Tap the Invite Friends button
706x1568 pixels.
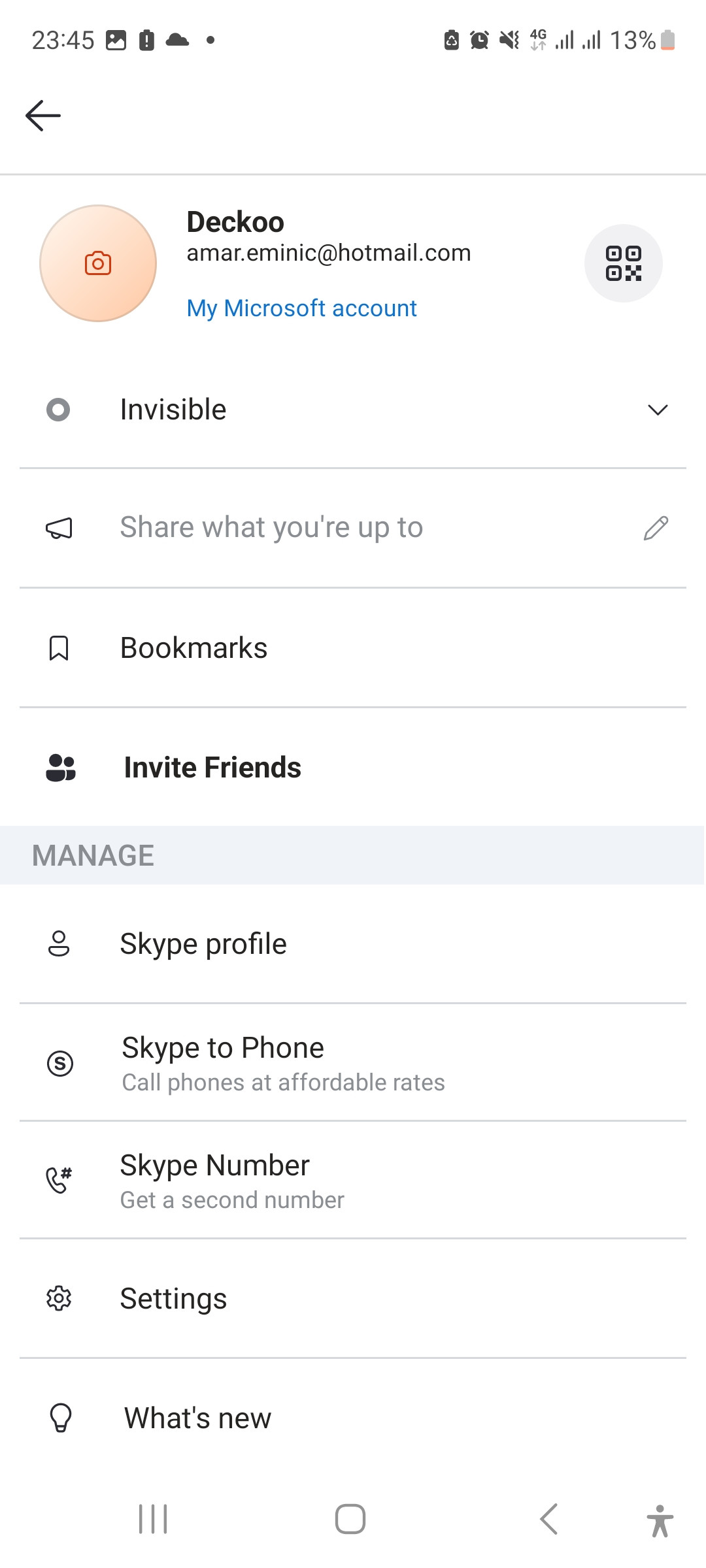tap(353, 768)
